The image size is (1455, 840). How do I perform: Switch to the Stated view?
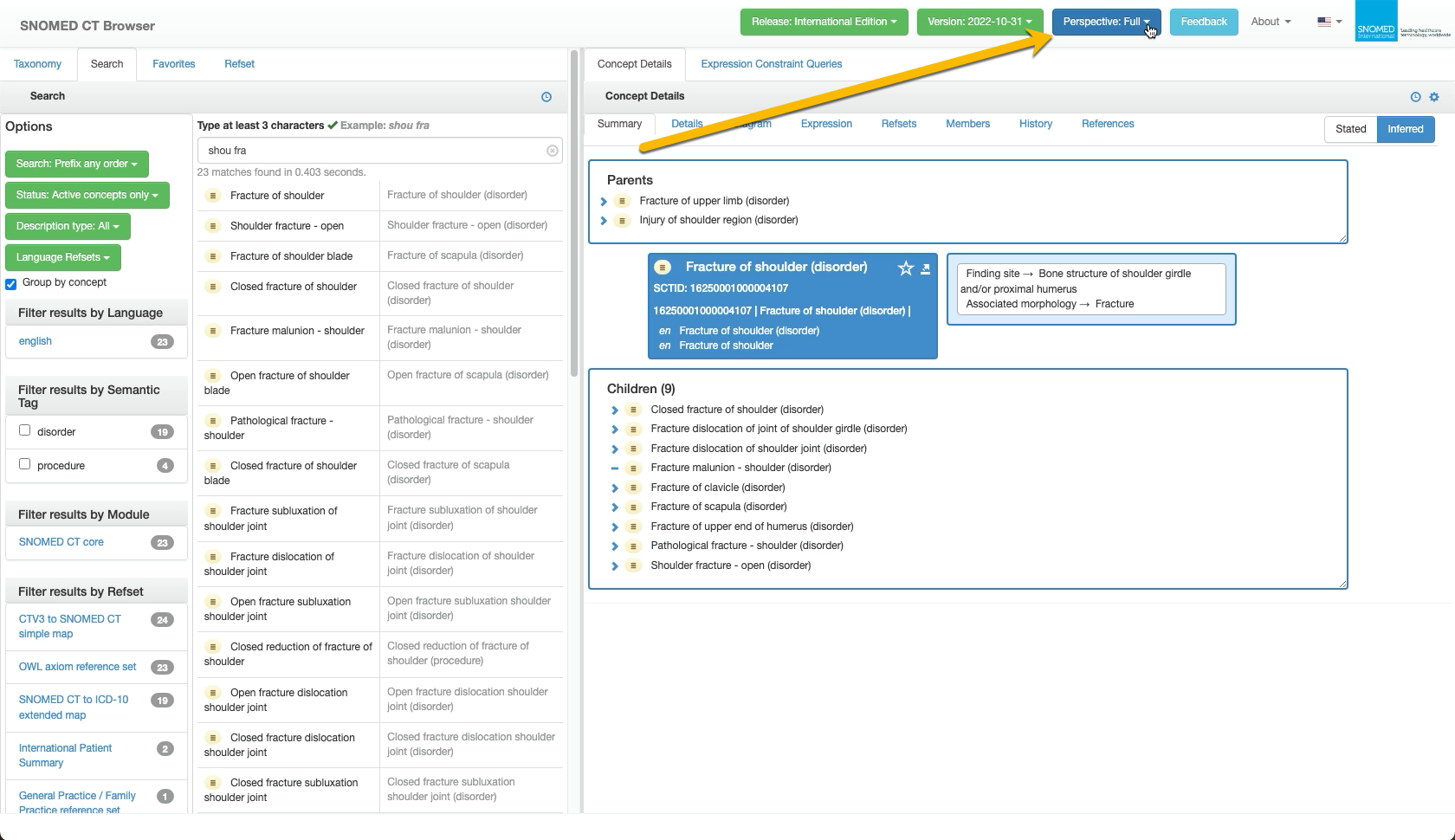[1350, 129]
